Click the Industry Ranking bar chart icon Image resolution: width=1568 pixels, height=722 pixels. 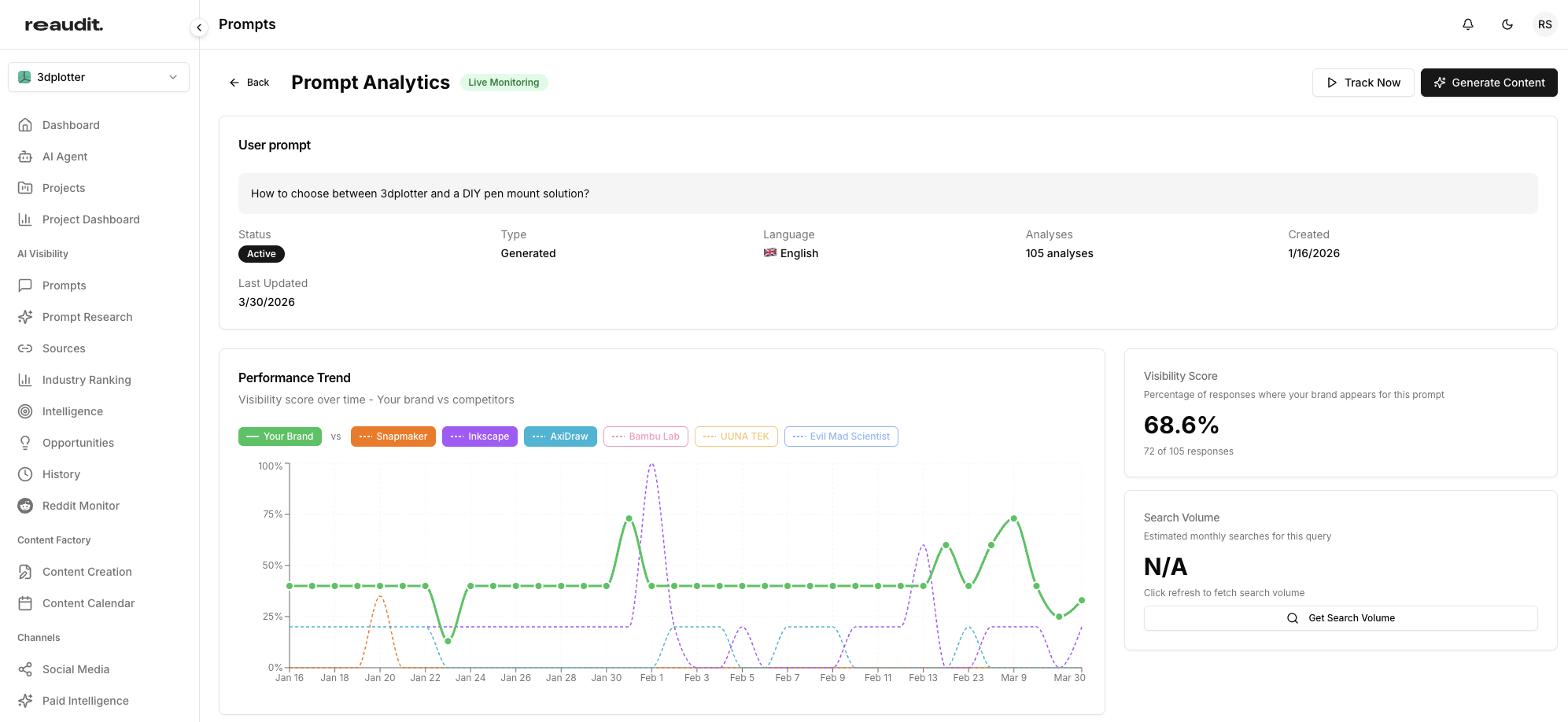point(25,380)
